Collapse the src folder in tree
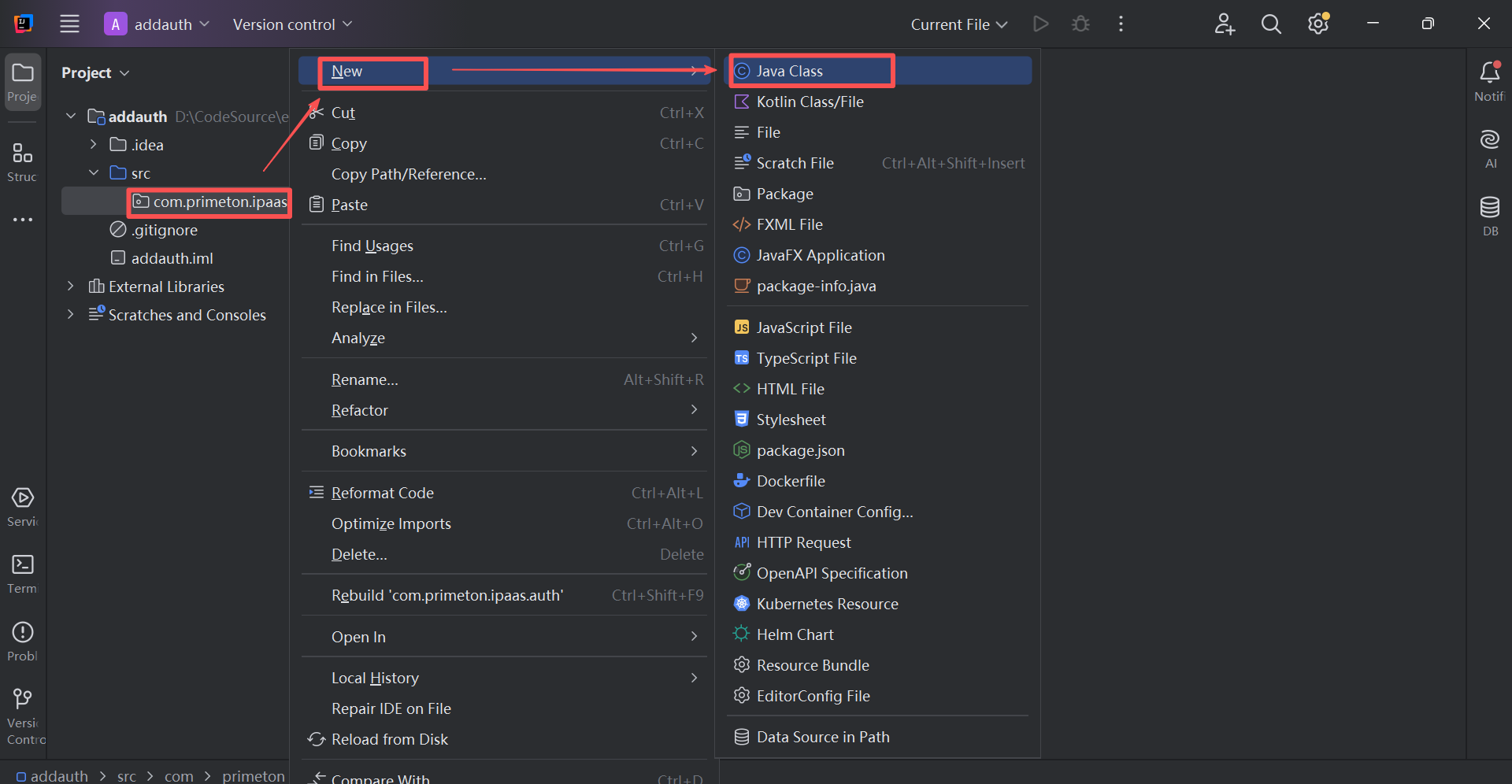 click(x=94, y=173)
